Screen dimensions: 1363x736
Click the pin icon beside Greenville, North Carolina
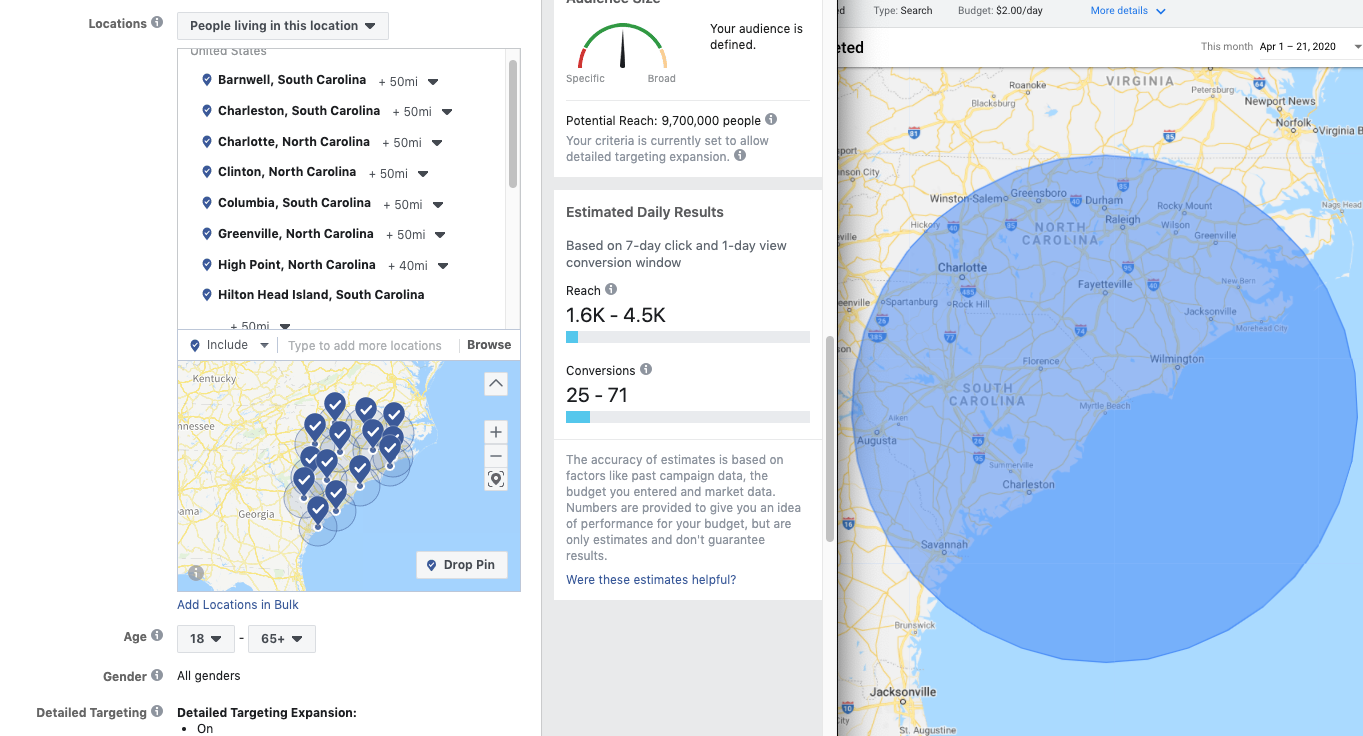(x=207, y=234)
